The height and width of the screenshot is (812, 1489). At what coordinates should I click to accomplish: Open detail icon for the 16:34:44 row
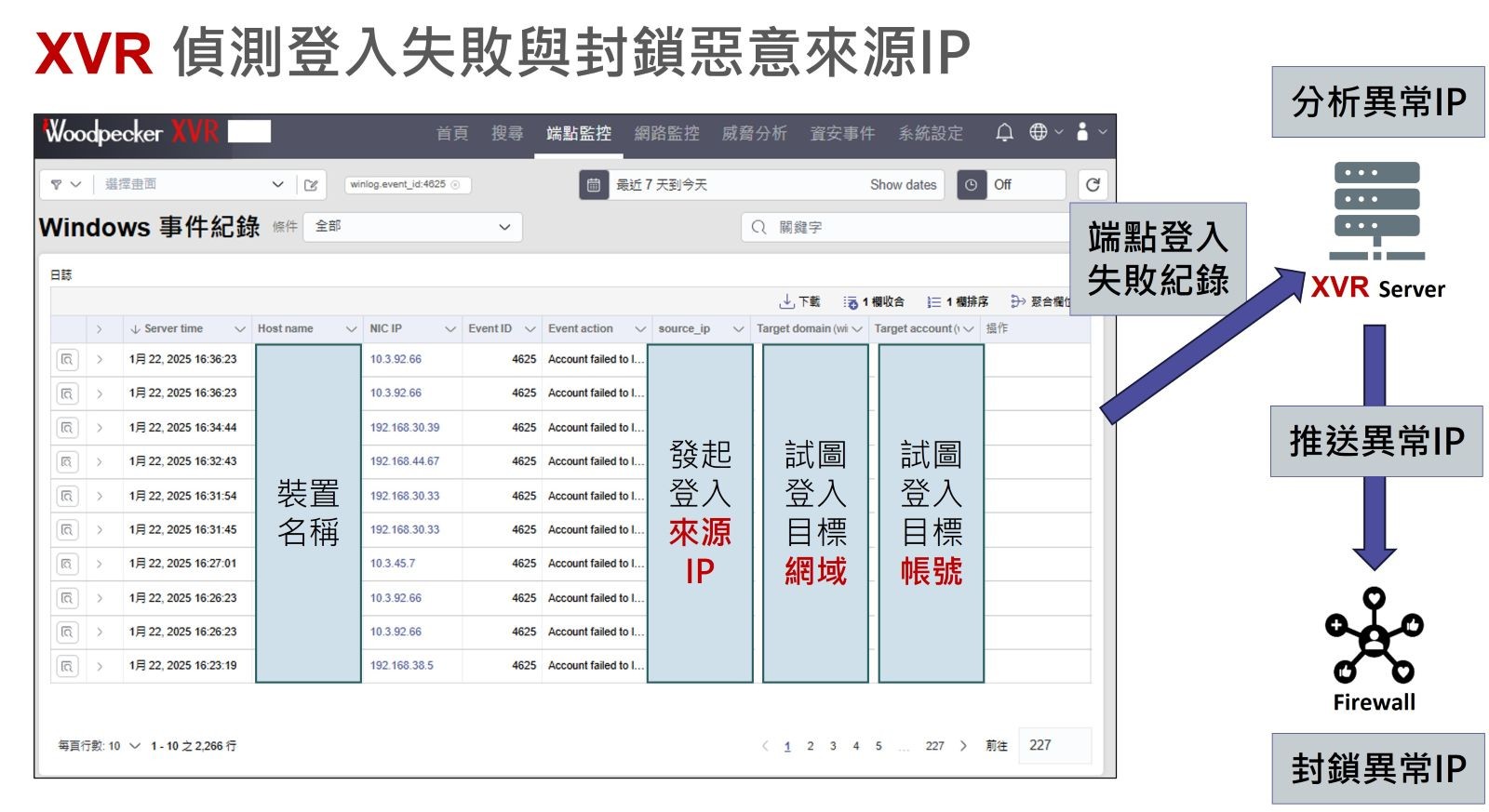tap(67, 428)
